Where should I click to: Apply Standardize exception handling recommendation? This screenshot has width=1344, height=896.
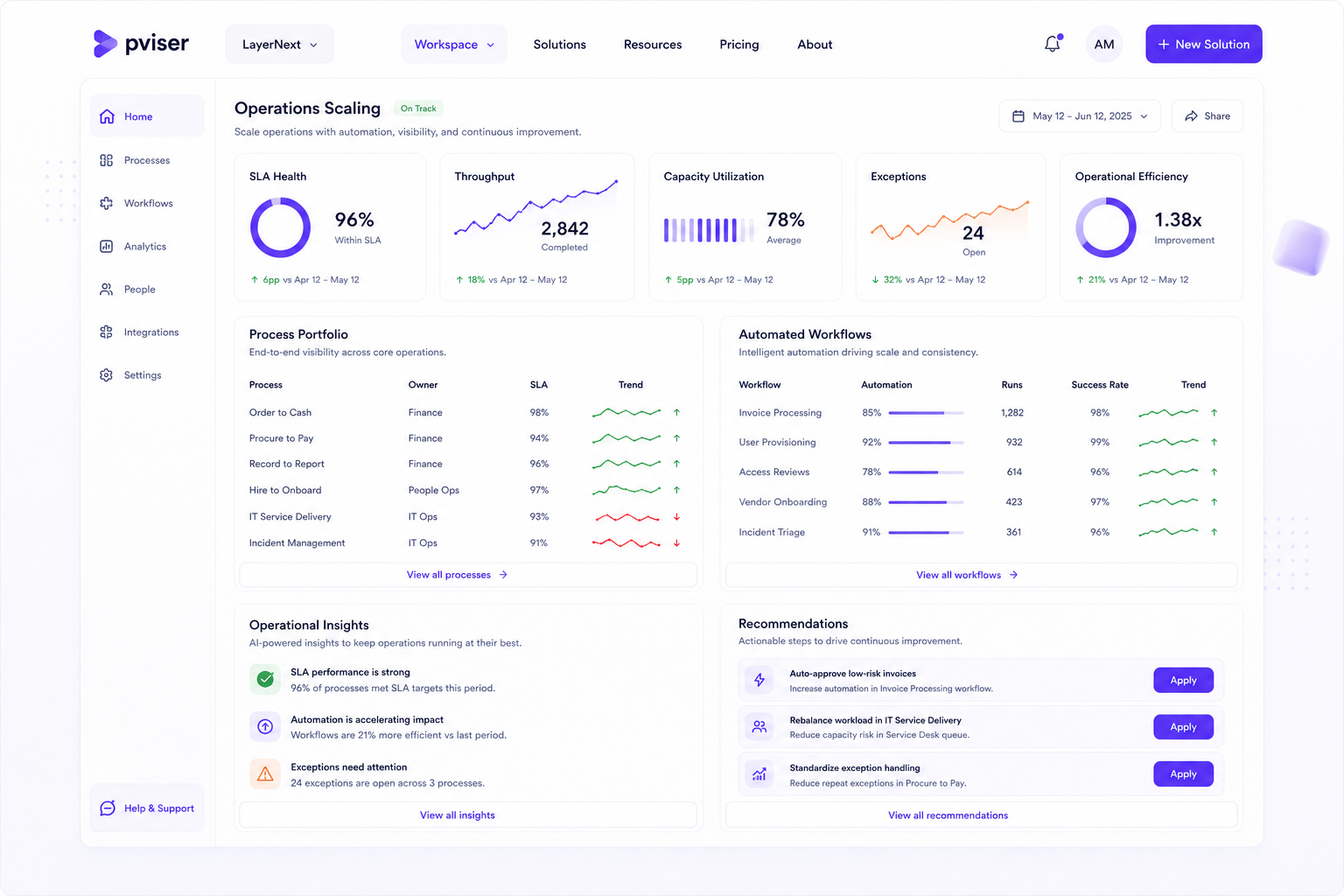(1183, 774)
